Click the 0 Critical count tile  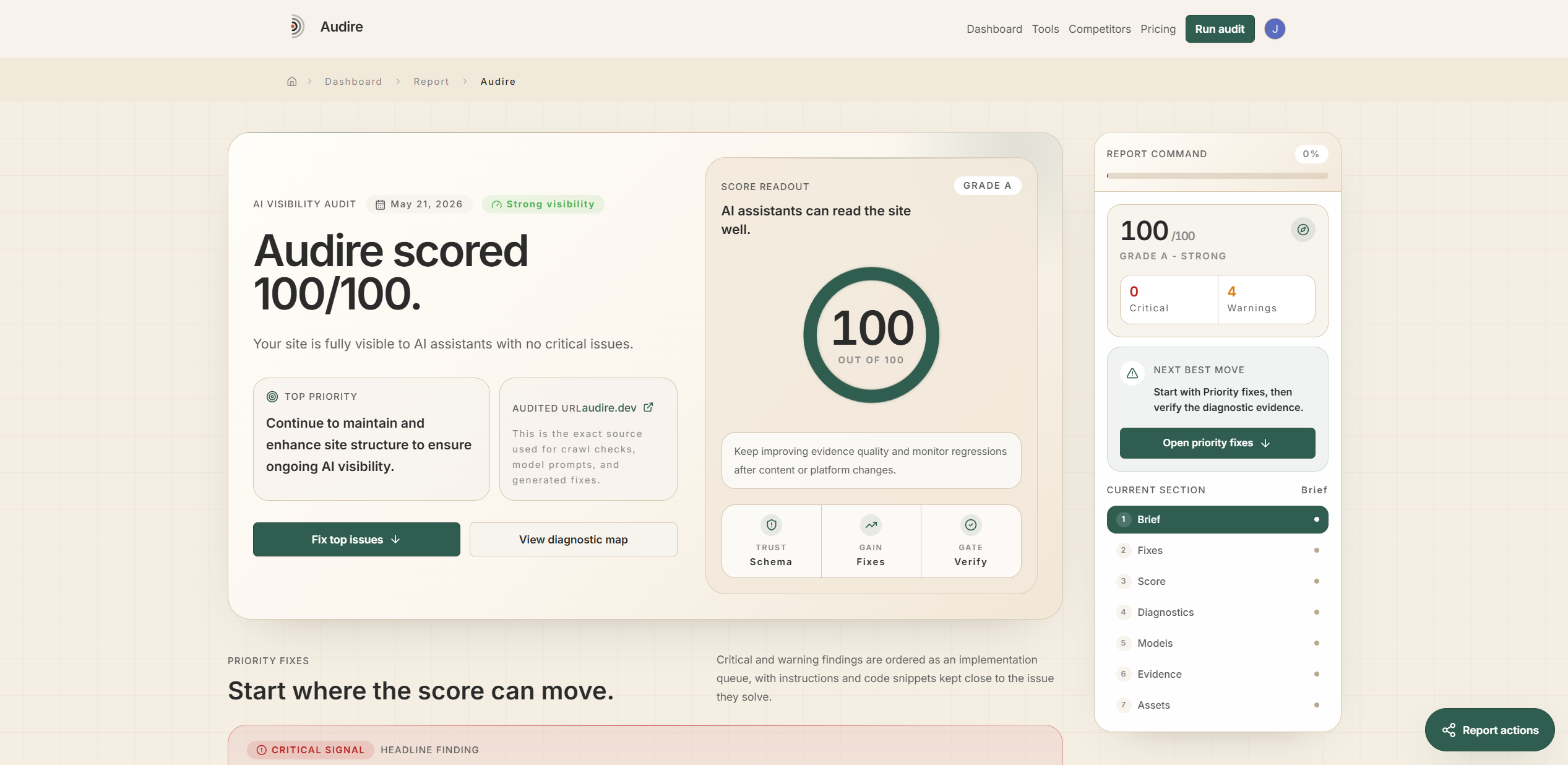click(1169, 300)
